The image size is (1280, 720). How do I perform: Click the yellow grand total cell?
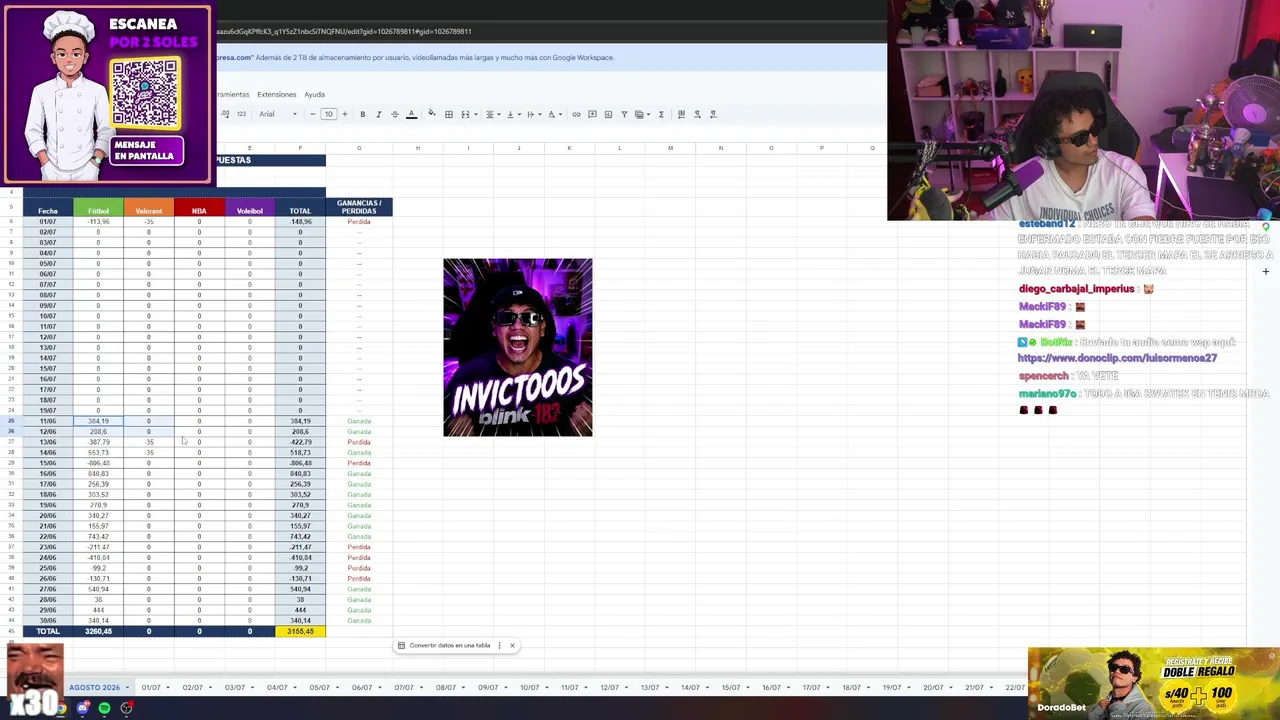point(300,632)
